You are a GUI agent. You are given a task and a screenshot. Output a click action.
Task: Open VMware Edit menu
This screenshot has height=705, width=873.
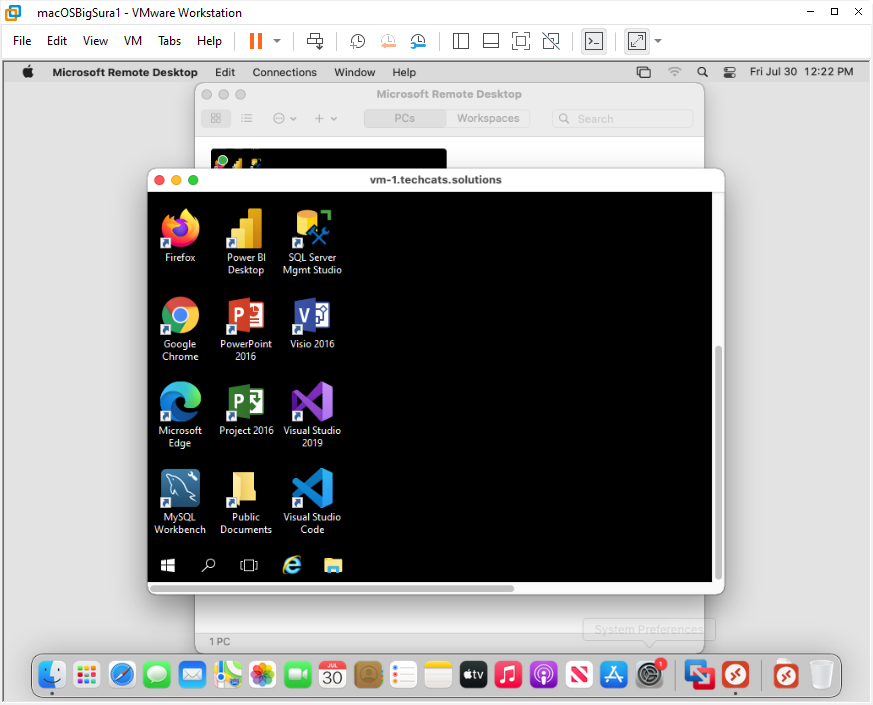click(x=57, y=41)
